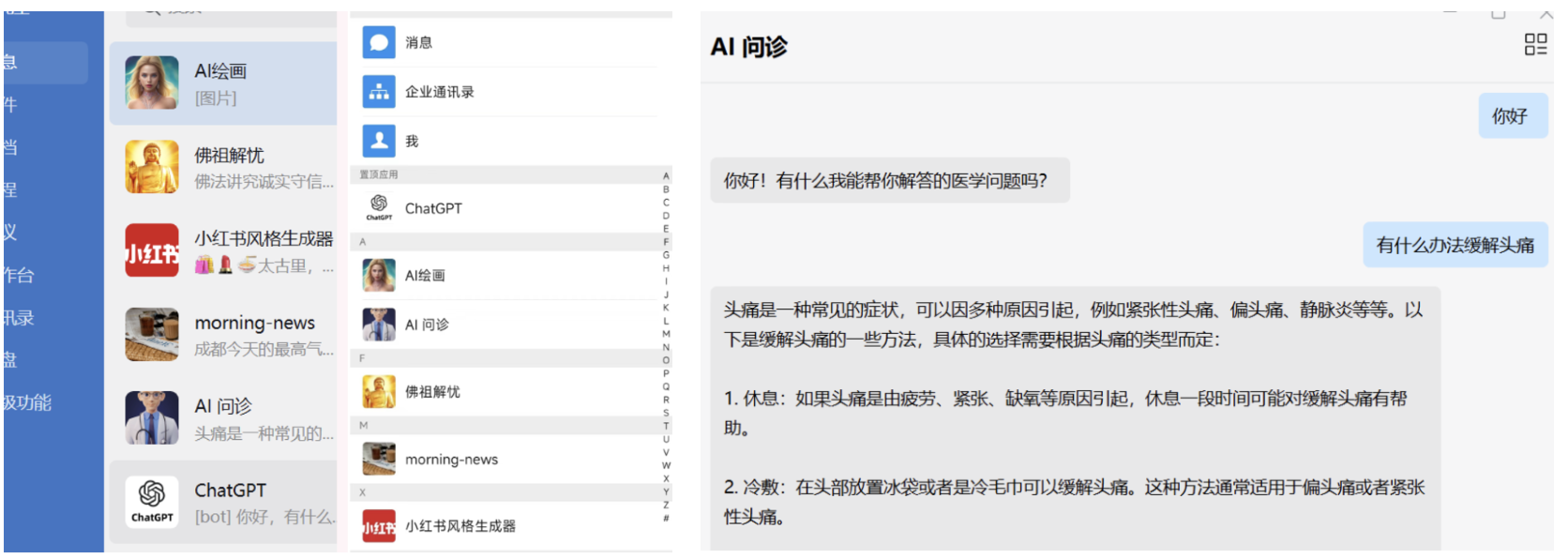Click the 你好 sent message bubble
The image size is (1568, 559).
coord(1512,116)
